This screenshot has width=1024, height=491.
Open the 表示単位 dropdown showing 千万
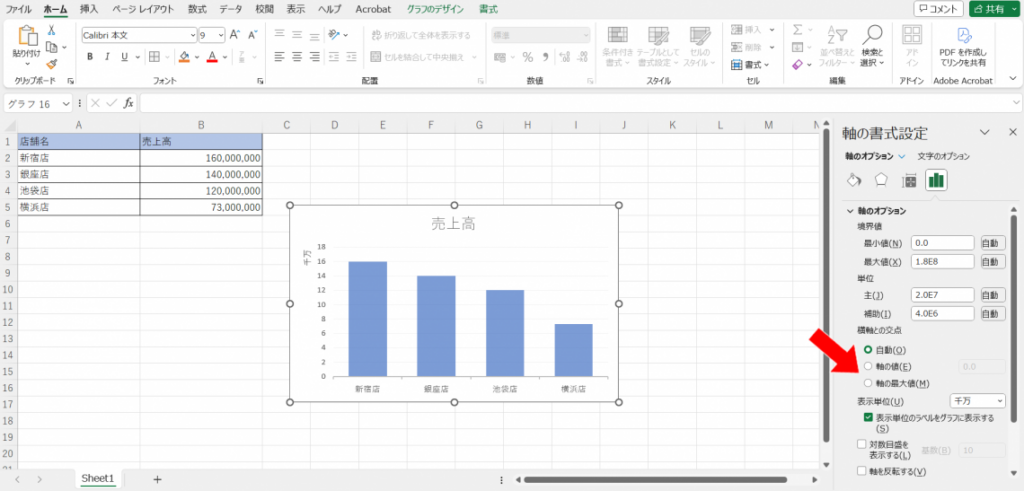pyautogui.click(x=978, y=400)
